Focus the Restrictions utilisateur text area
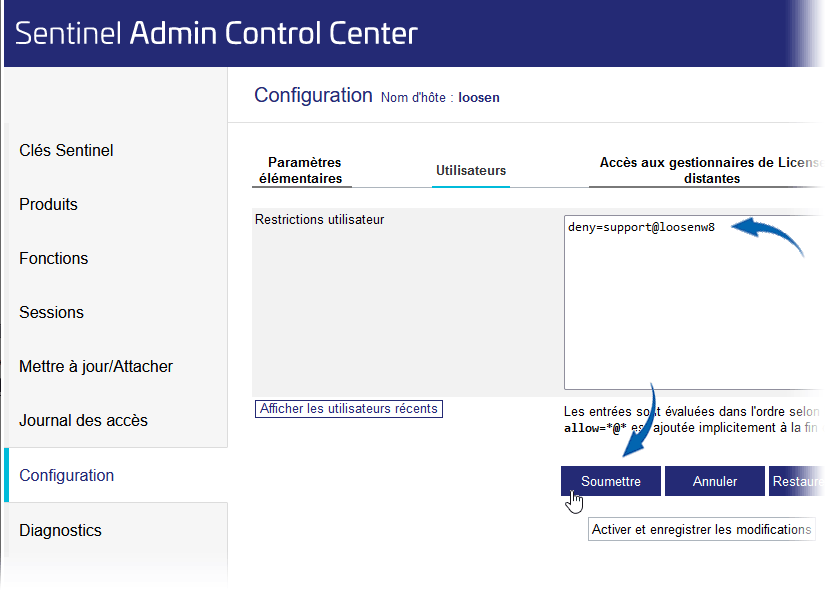The image size is (825, 591). tap(694, 302)
